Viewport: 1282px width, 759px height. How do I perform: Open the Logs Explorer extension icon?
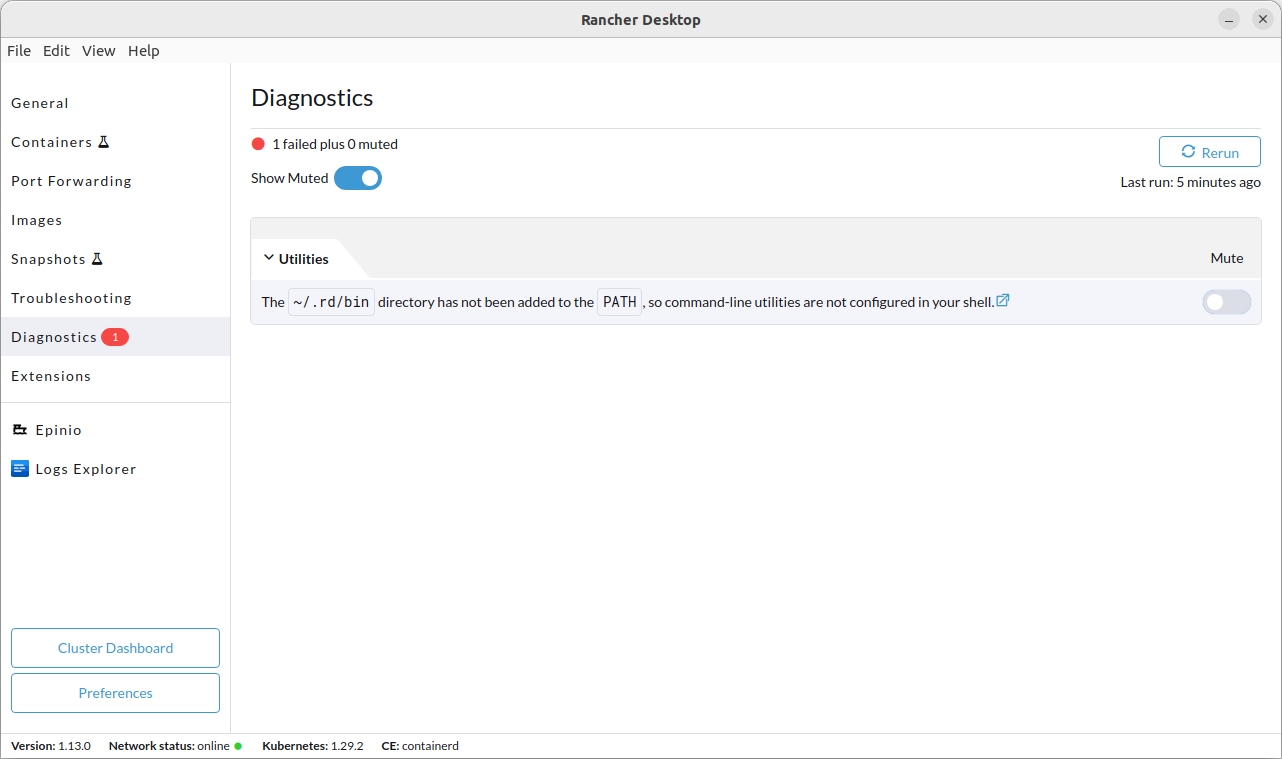(x=20, y=469)
